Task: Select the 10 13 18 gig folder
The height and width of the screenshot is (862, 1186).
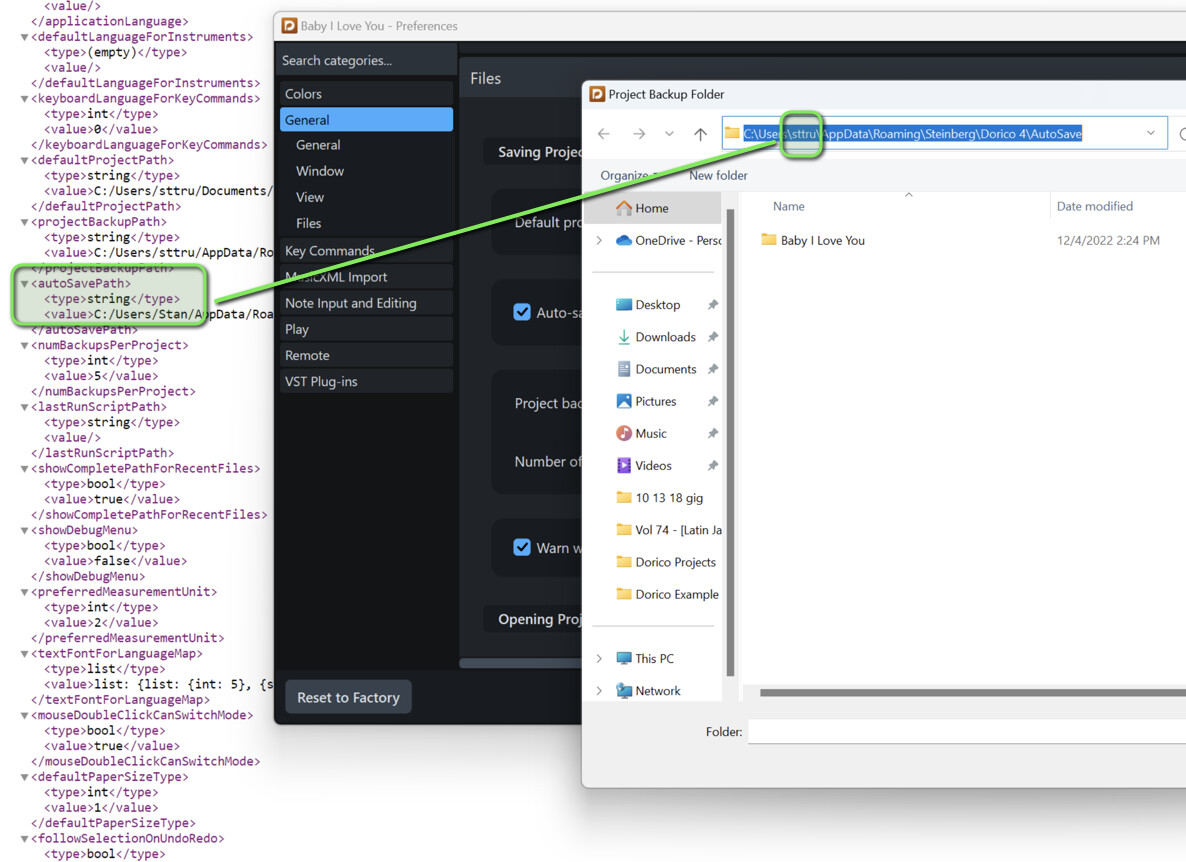Action: [660, 498]
